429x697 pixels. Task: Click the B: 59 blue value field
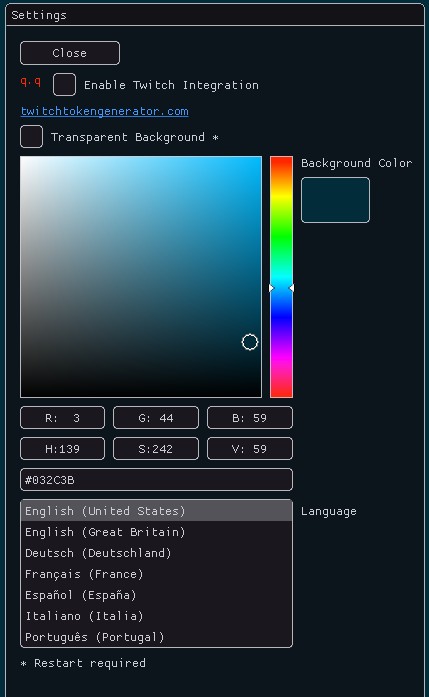coord(250,418)
